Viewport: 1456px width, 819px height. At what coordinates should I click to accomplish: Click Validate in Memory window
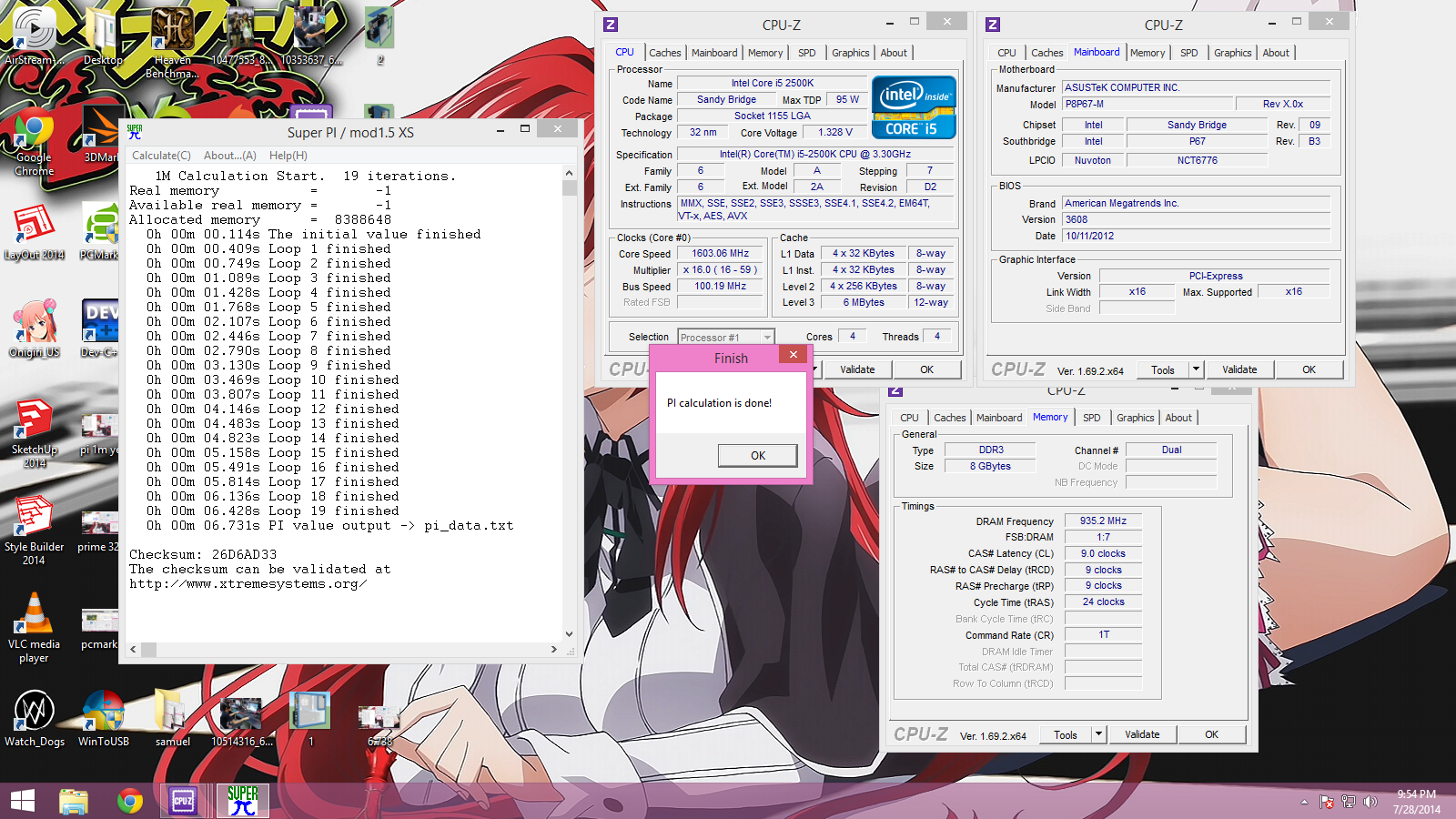click(1142, 734)
